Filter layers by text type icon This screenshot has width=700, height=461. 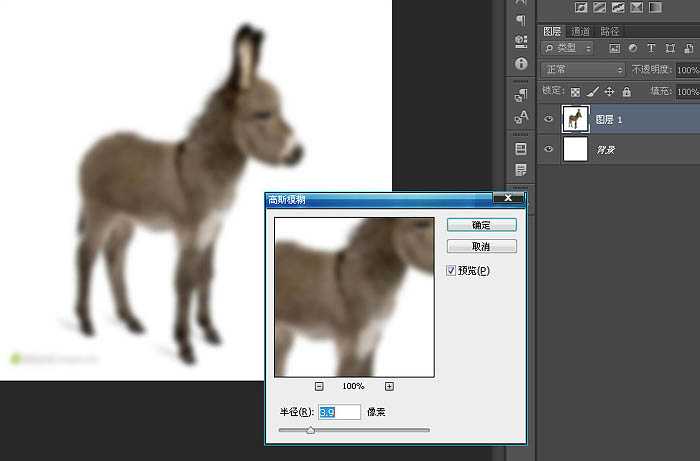click(x=651, y=48)
